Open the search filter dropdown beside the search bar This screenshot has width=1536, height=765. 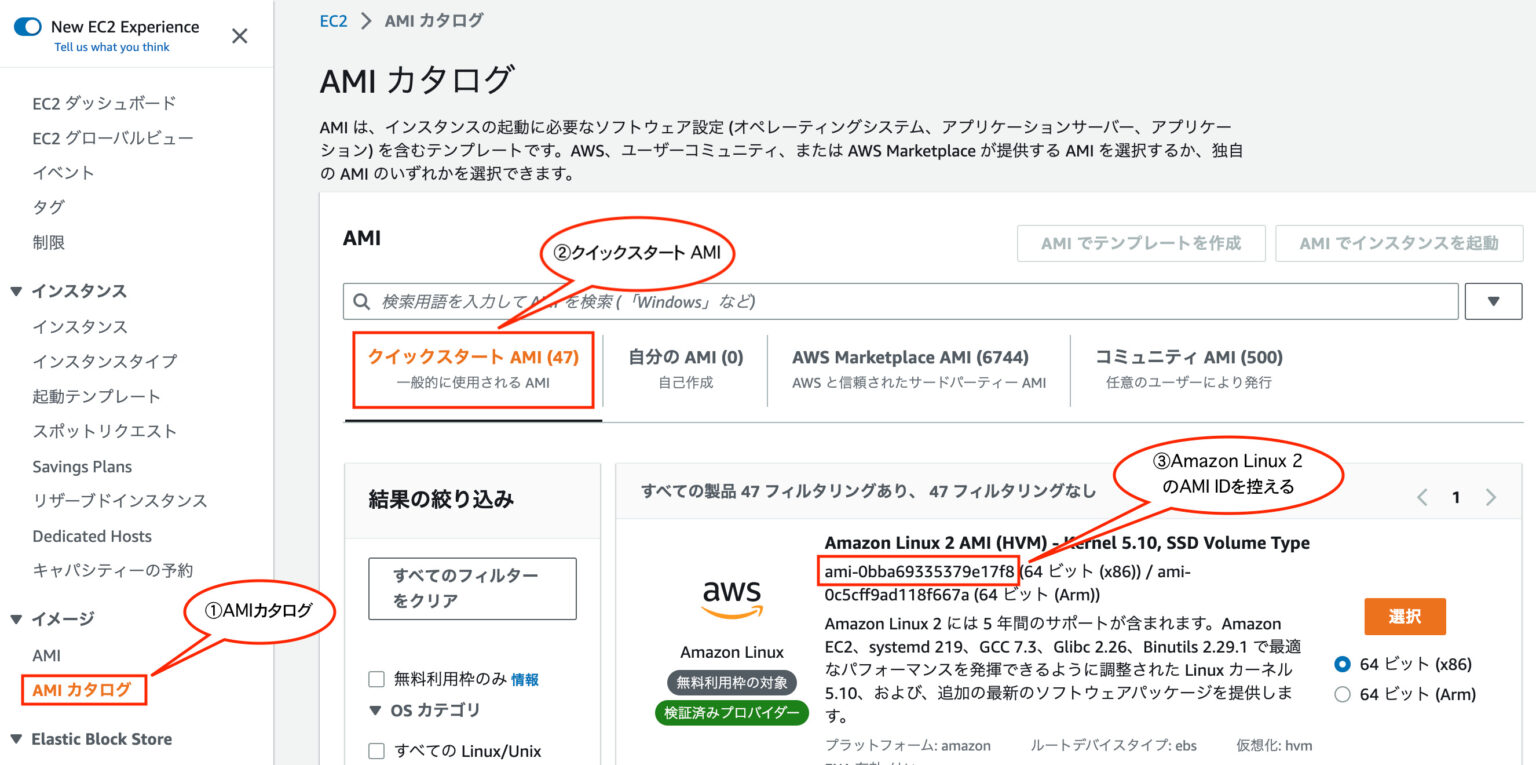tap(1493, 300)
